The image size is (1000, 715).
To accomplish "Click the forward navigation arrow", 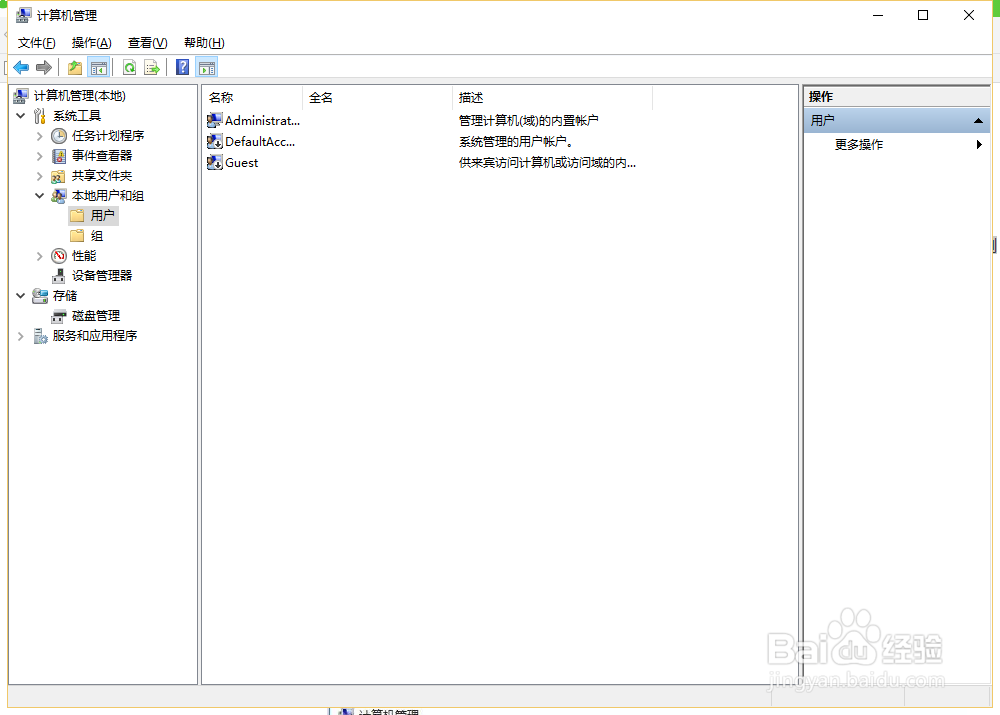I will tap(44, 67).
